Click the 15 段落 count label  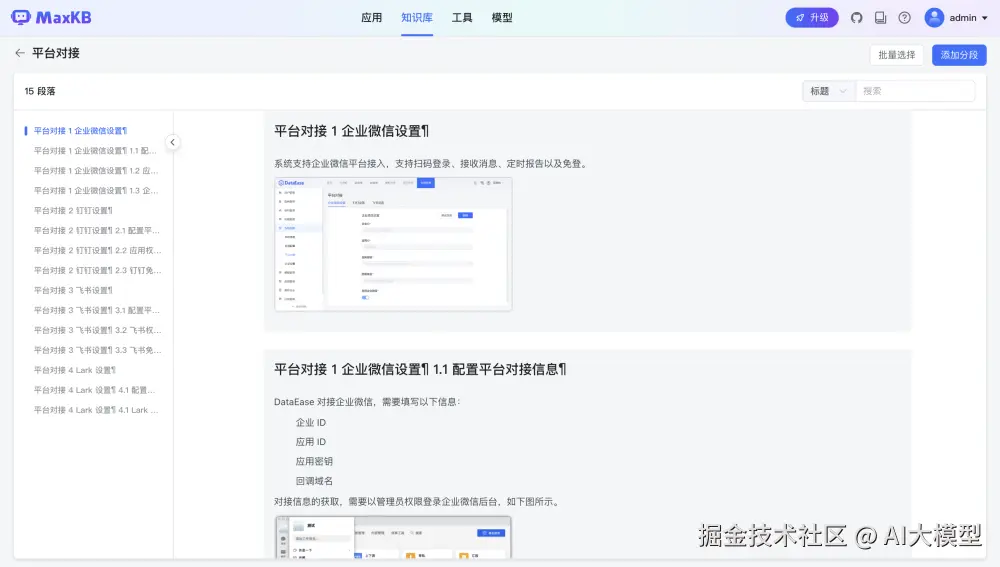click(x=40, y=91)
